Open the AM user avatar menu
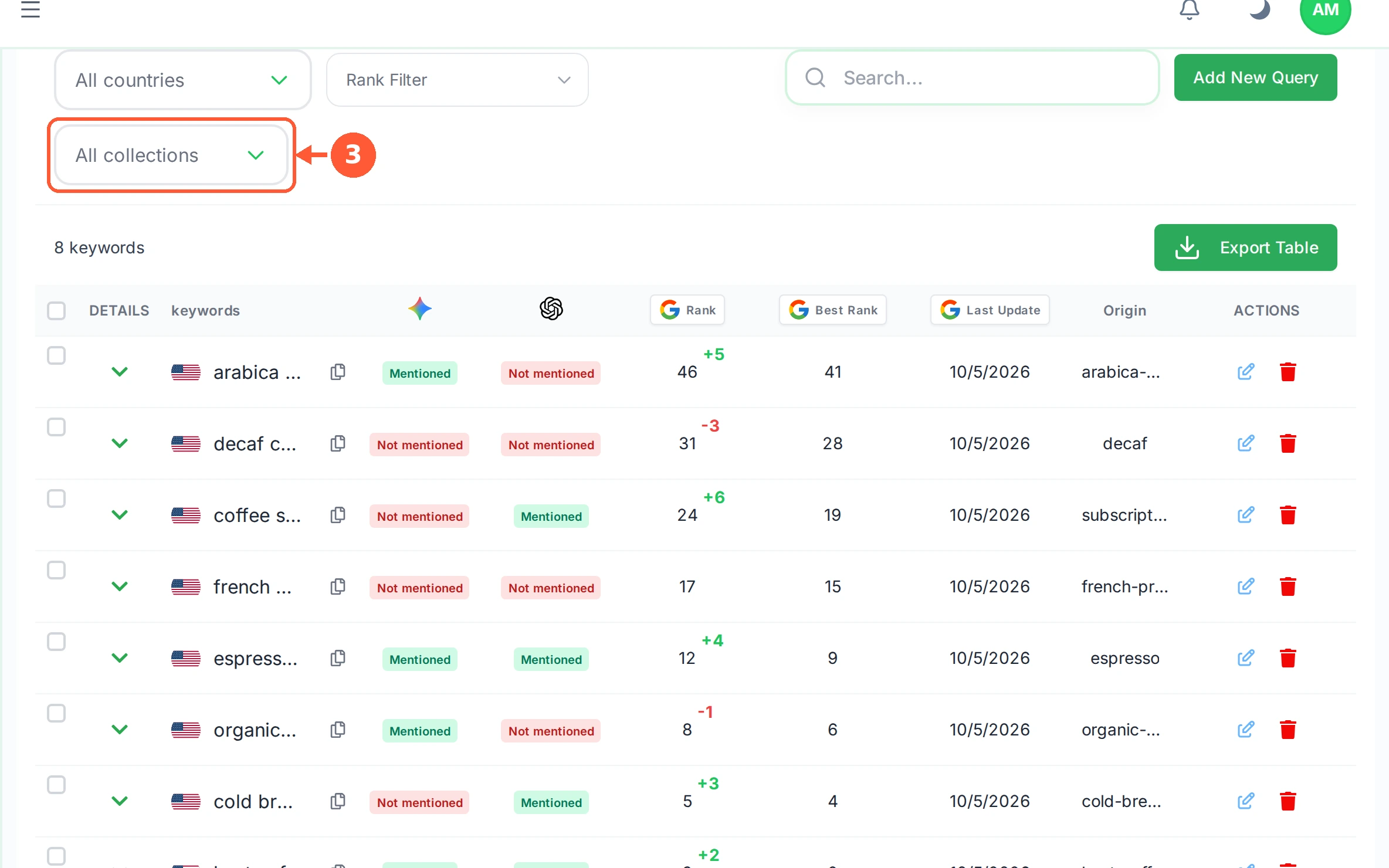1389x868 pixels. (1325, 11)
